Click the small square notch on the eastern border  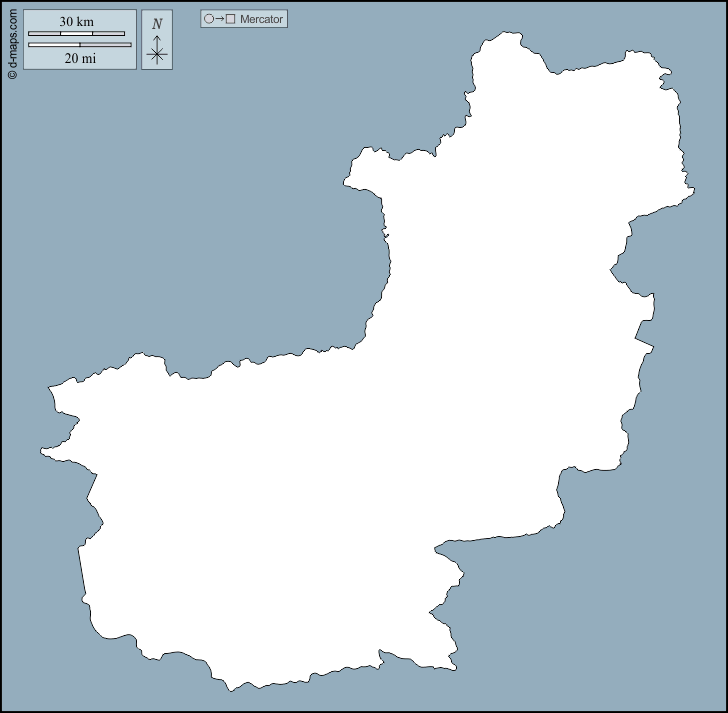[x=644, y=346]
